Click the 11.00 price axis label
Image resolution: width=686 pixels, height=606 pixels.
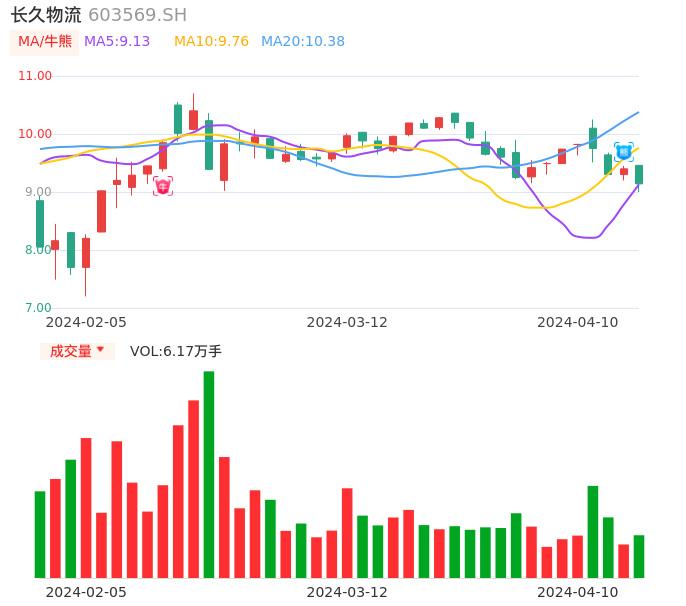[x=35, y=76]
